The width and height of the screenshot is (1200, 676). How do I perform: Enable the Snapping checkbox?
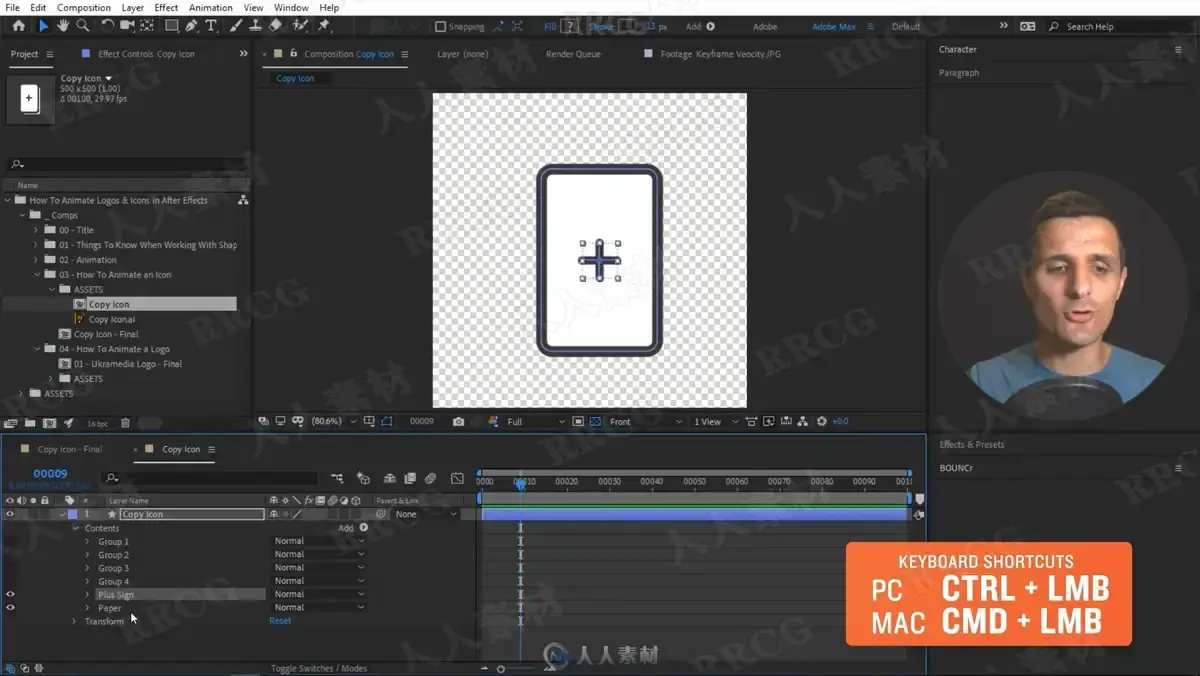click(440, 27)
